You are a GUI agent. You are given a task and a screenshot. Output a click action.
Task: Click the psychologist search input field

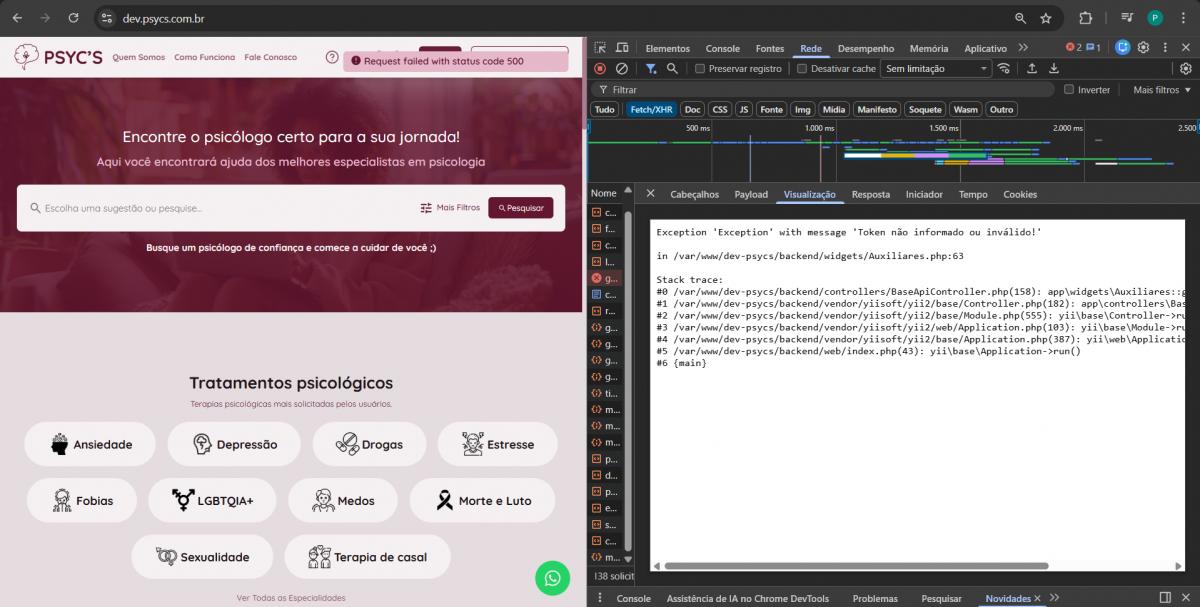[225, 208]
